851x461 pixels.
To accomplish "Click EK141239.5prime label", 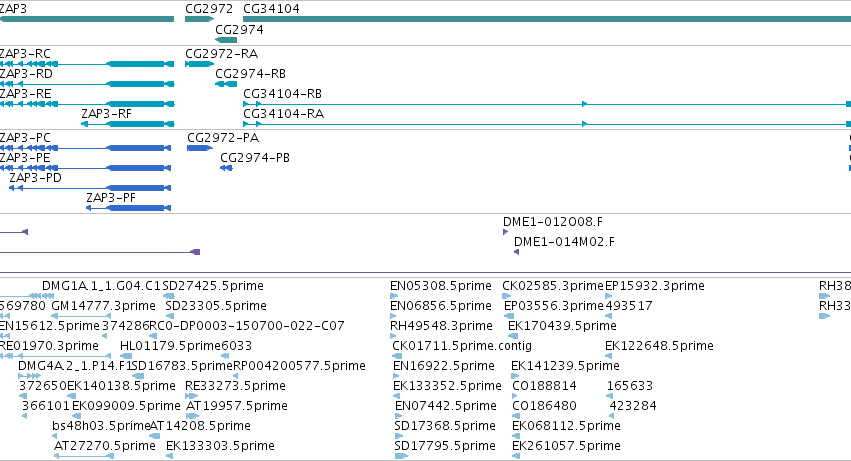I will pyautogui.click(x=565, y=366).
